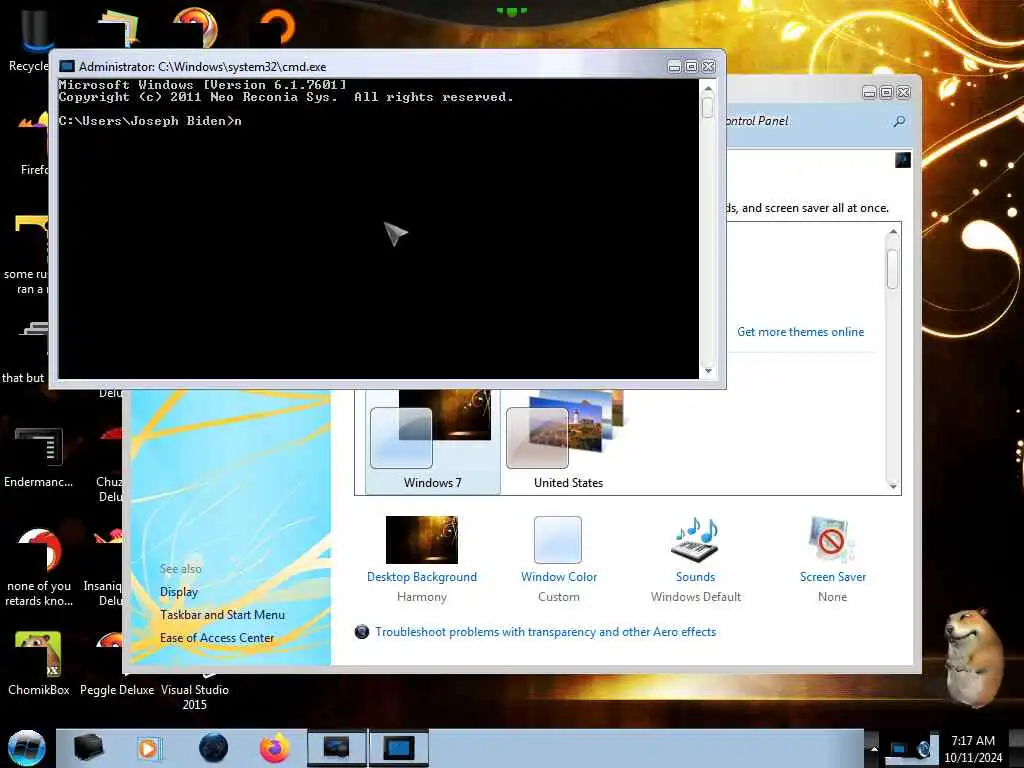Open the ChomikBox desktop icon
The width and height of the screenshot is (1024, 768).
(38, 663)
